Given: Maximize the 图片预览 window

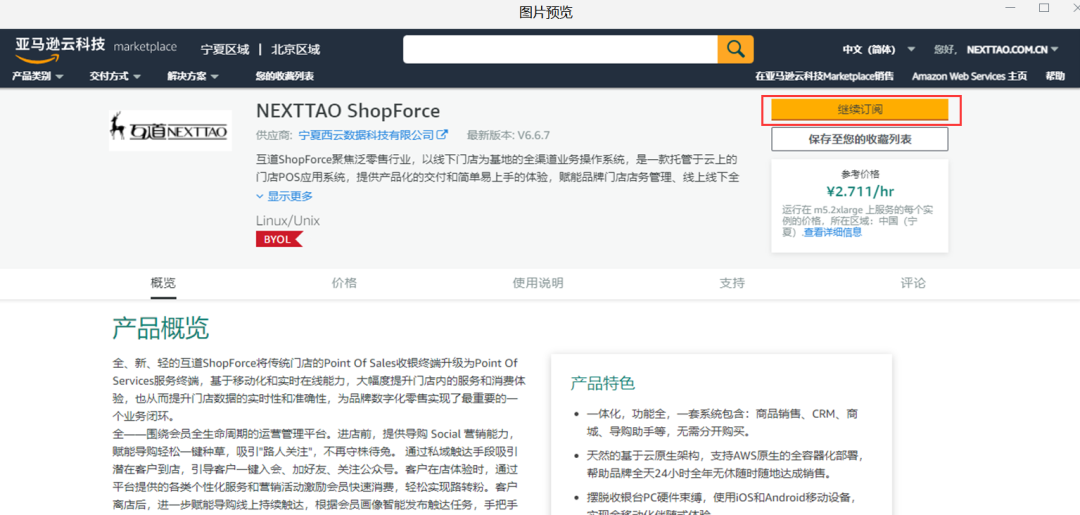Looking at the screenshot, I should (x=1044, y=8).
